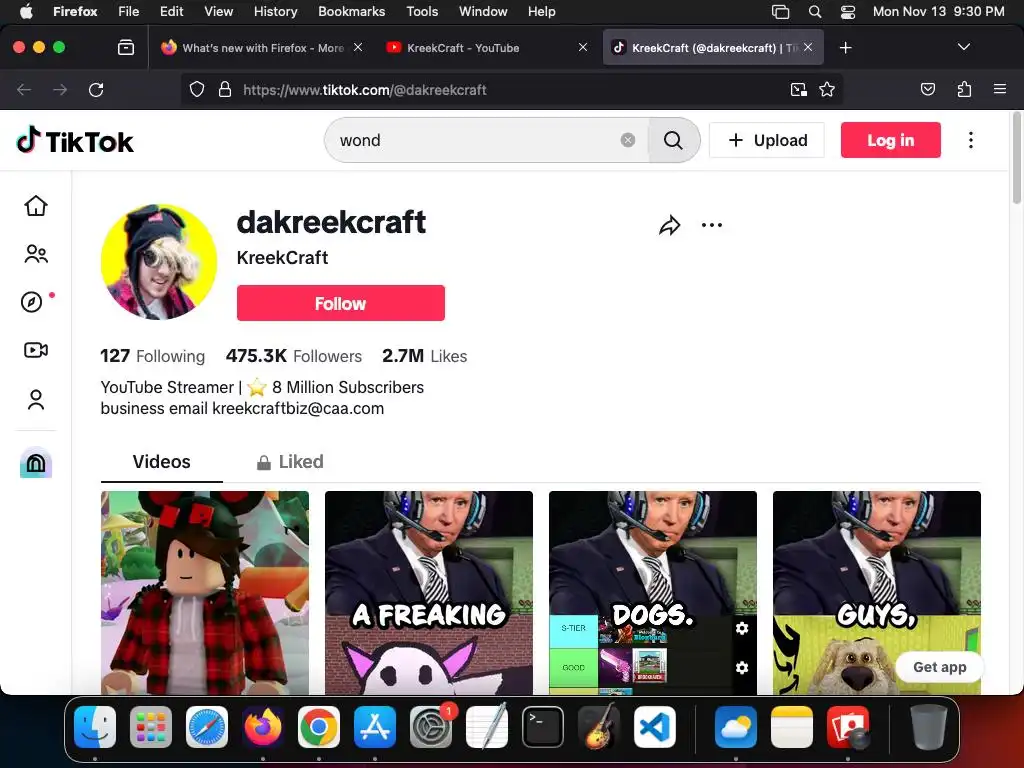Image resolution: width=1024 pixels, height=768 pixels.
Task: Open the 475.3K Followers count
Action: coord(293,356)
